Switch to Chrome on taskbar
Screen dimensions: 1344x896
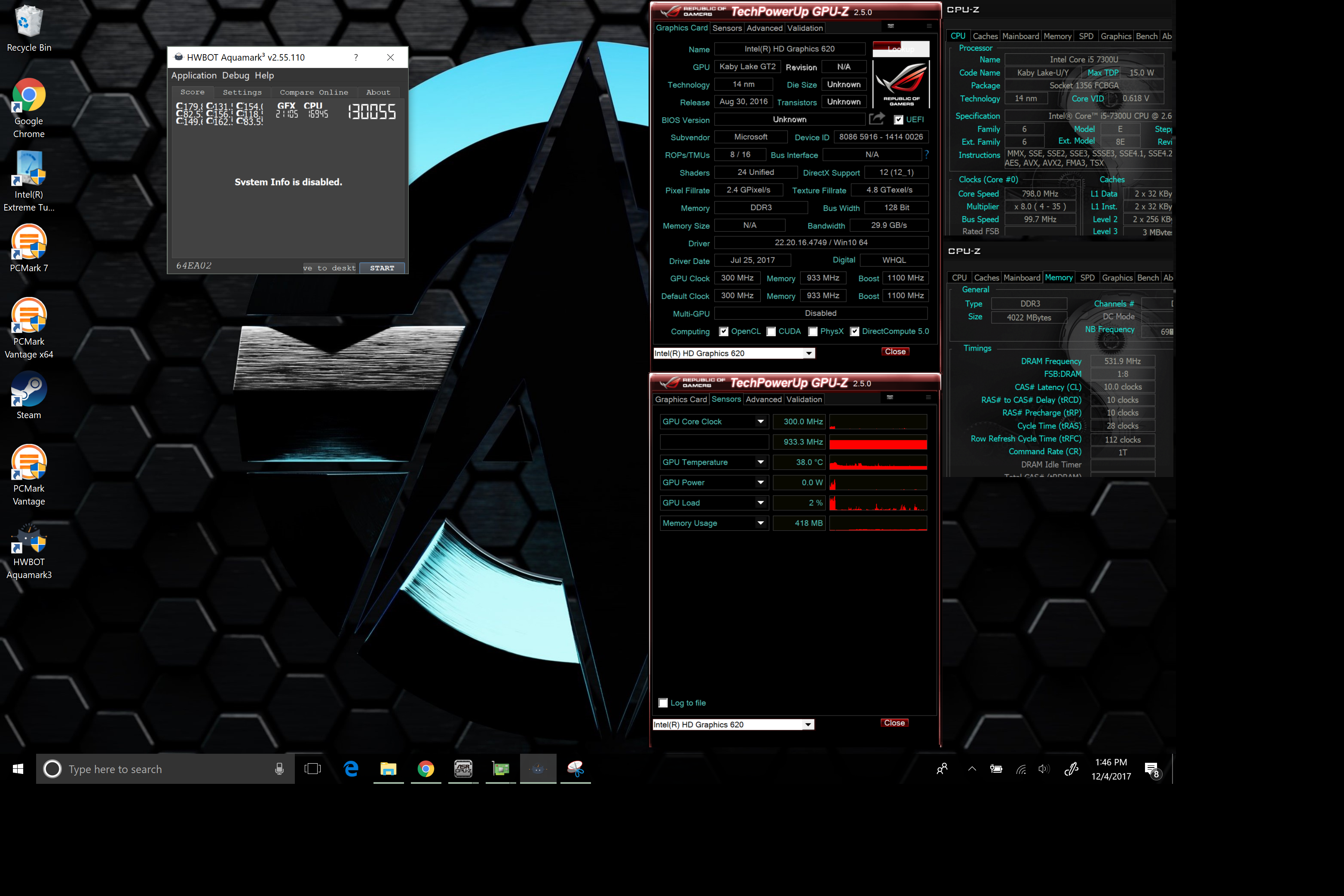426,769
